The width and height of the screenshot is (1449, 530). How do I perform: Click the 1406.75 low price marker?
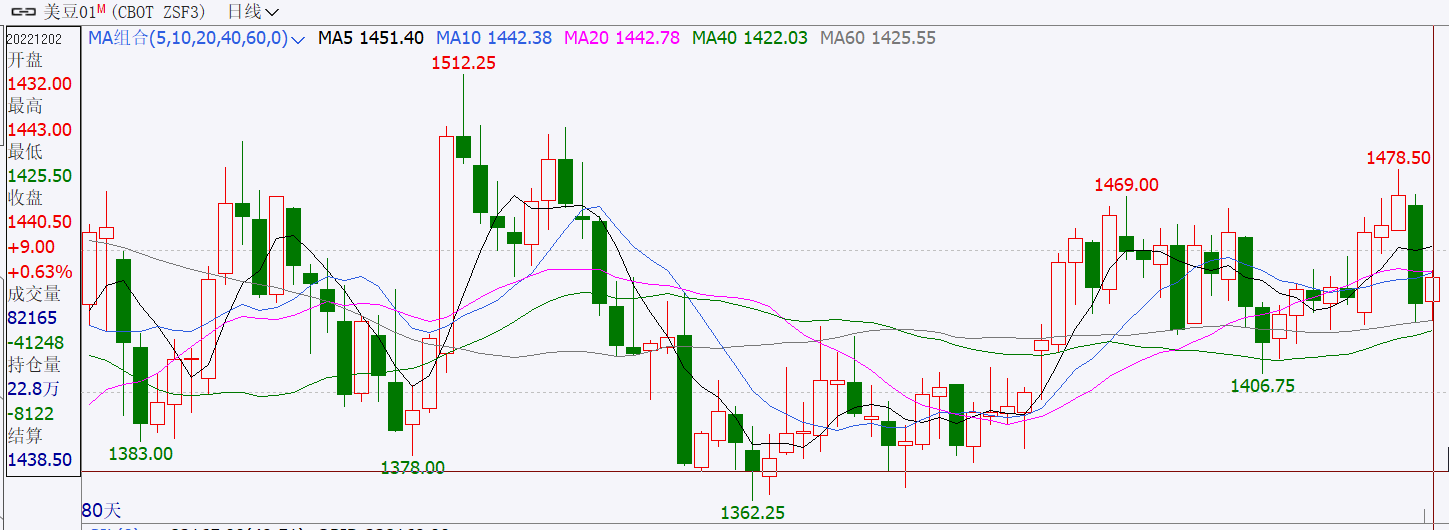(1263, 385)
